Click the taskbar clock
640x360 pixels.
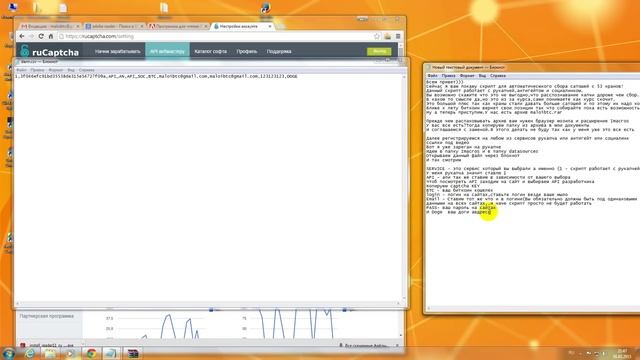tap(622, 353)
